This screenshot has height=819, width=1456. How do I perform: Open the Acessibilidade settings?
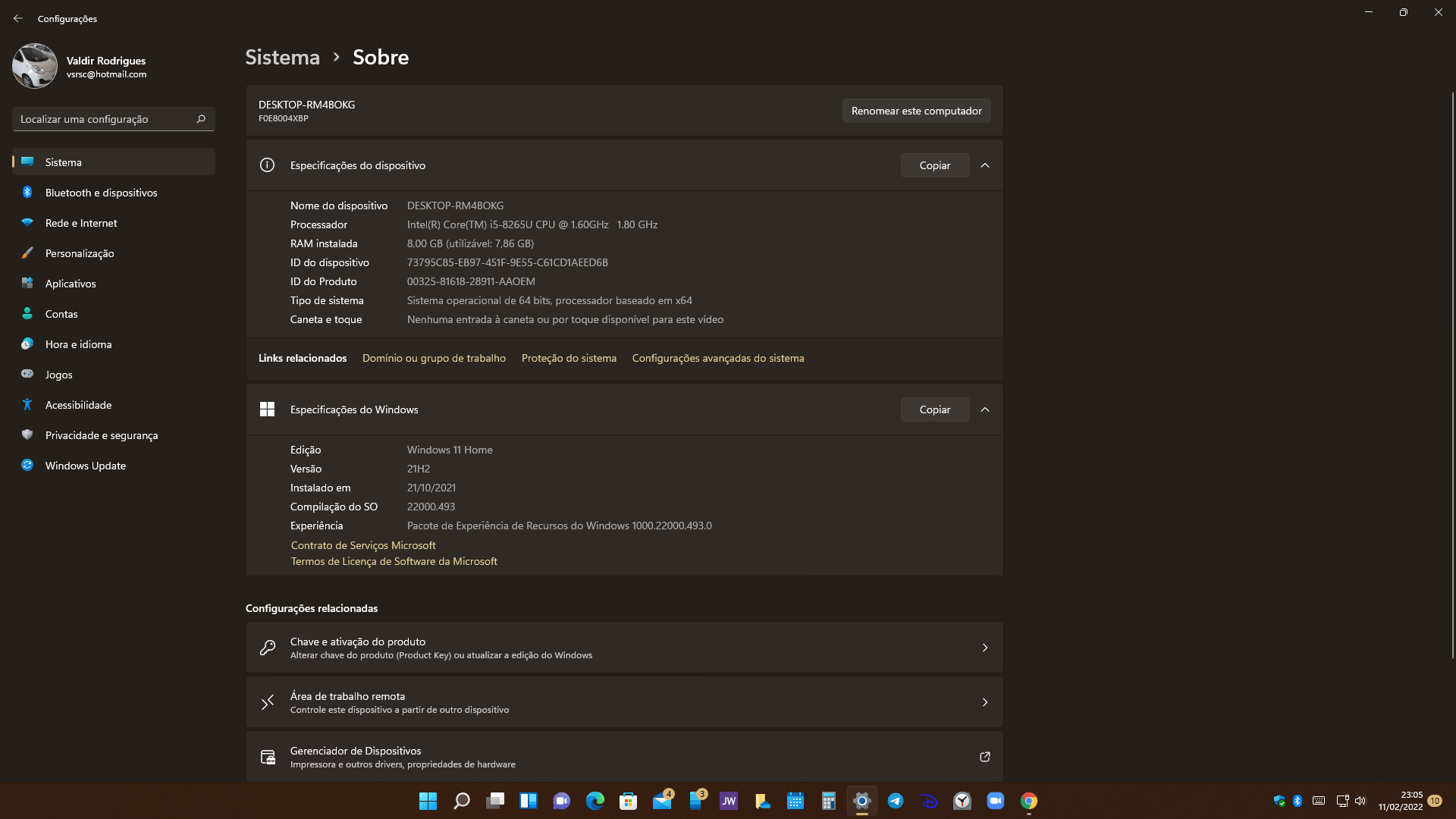[x=78, y=405]
